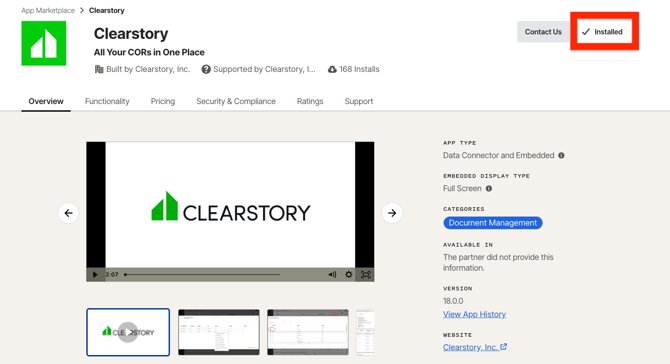
Task: Click the Clearstory breadcrumb text
Action: point(106,10)
